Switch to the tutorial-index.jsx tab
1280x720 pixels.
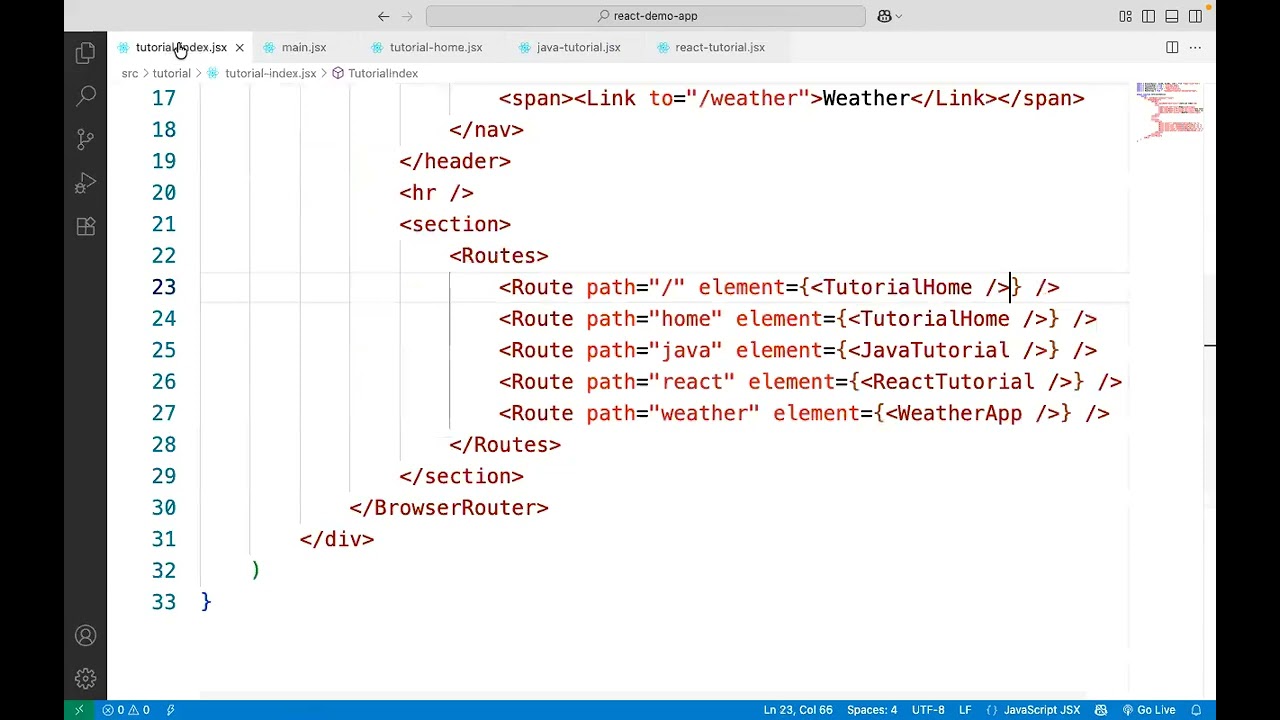[181, 47]
